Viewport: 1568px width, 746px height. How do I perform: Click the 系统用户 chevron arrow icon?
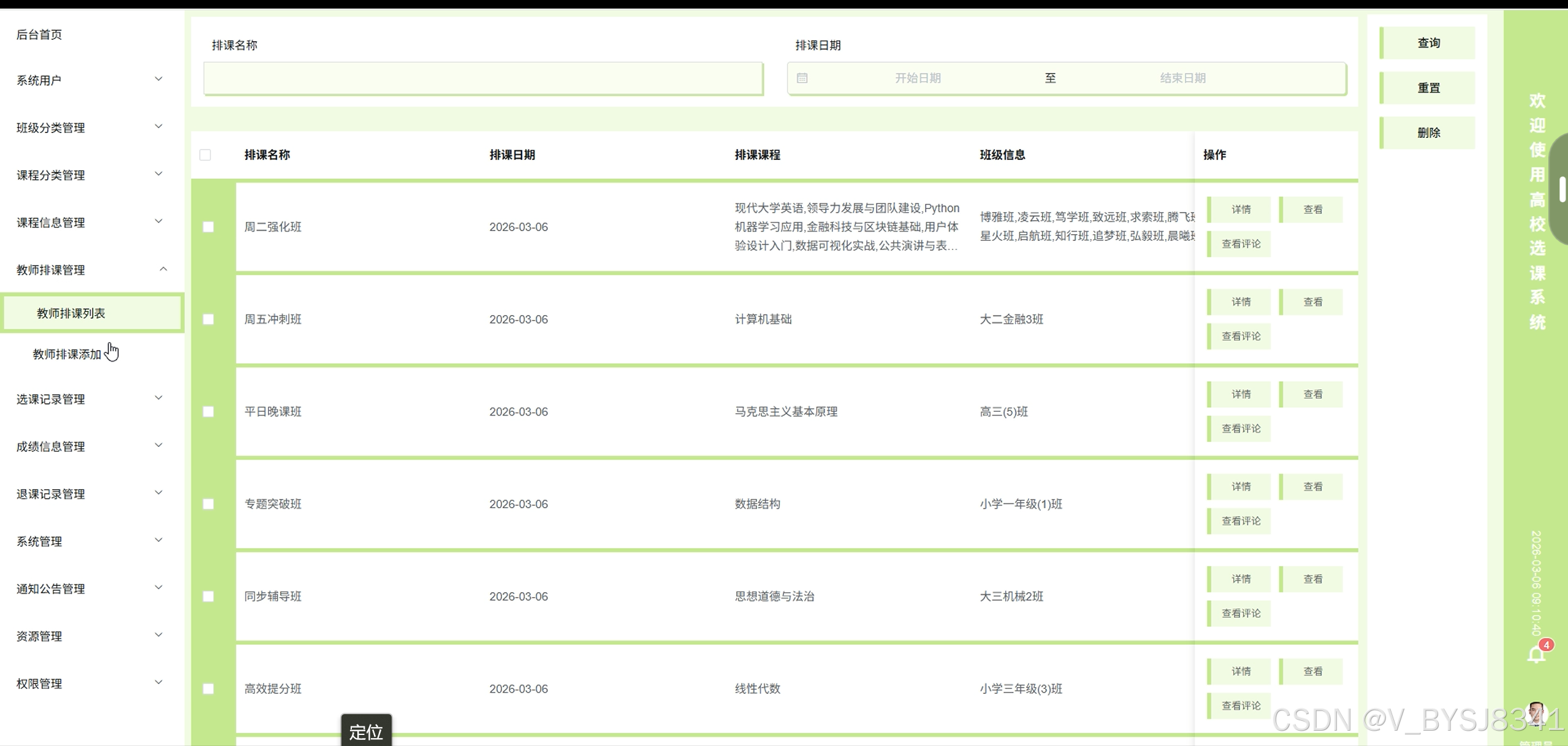(158, 79)
